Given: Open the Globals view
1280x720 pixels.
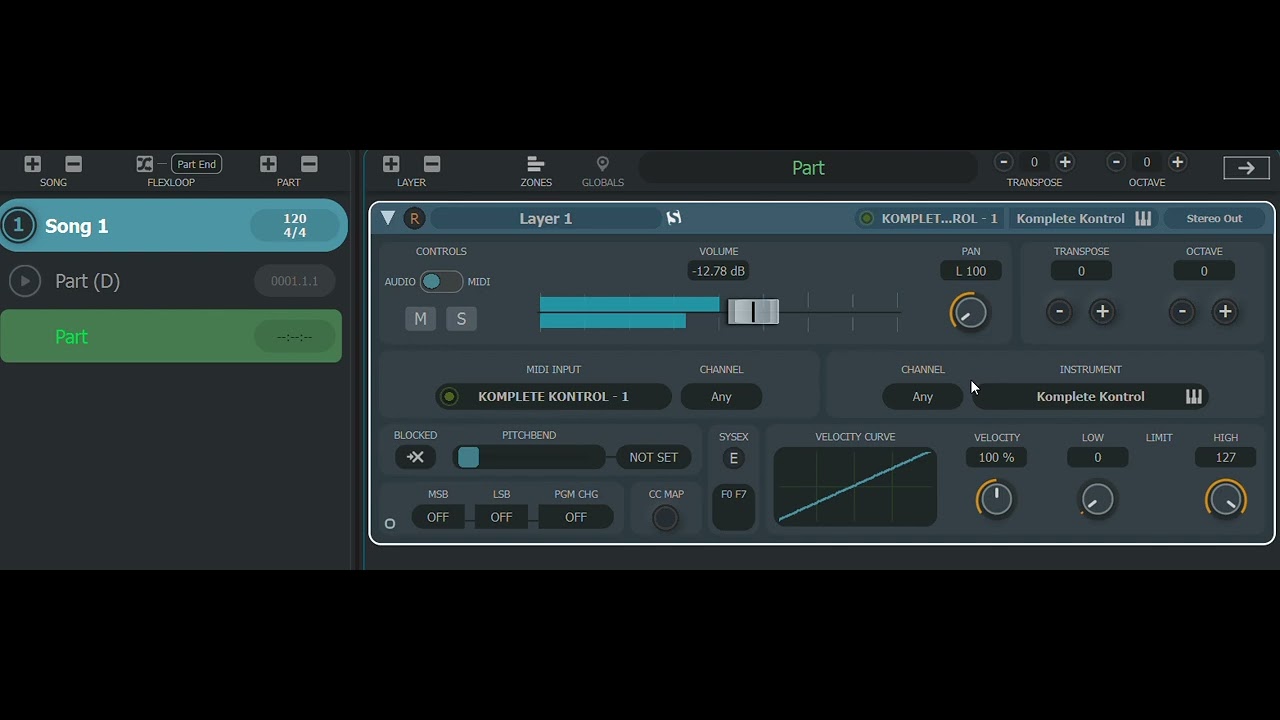Looking at the screenshot, I should (x=603, y=170).
